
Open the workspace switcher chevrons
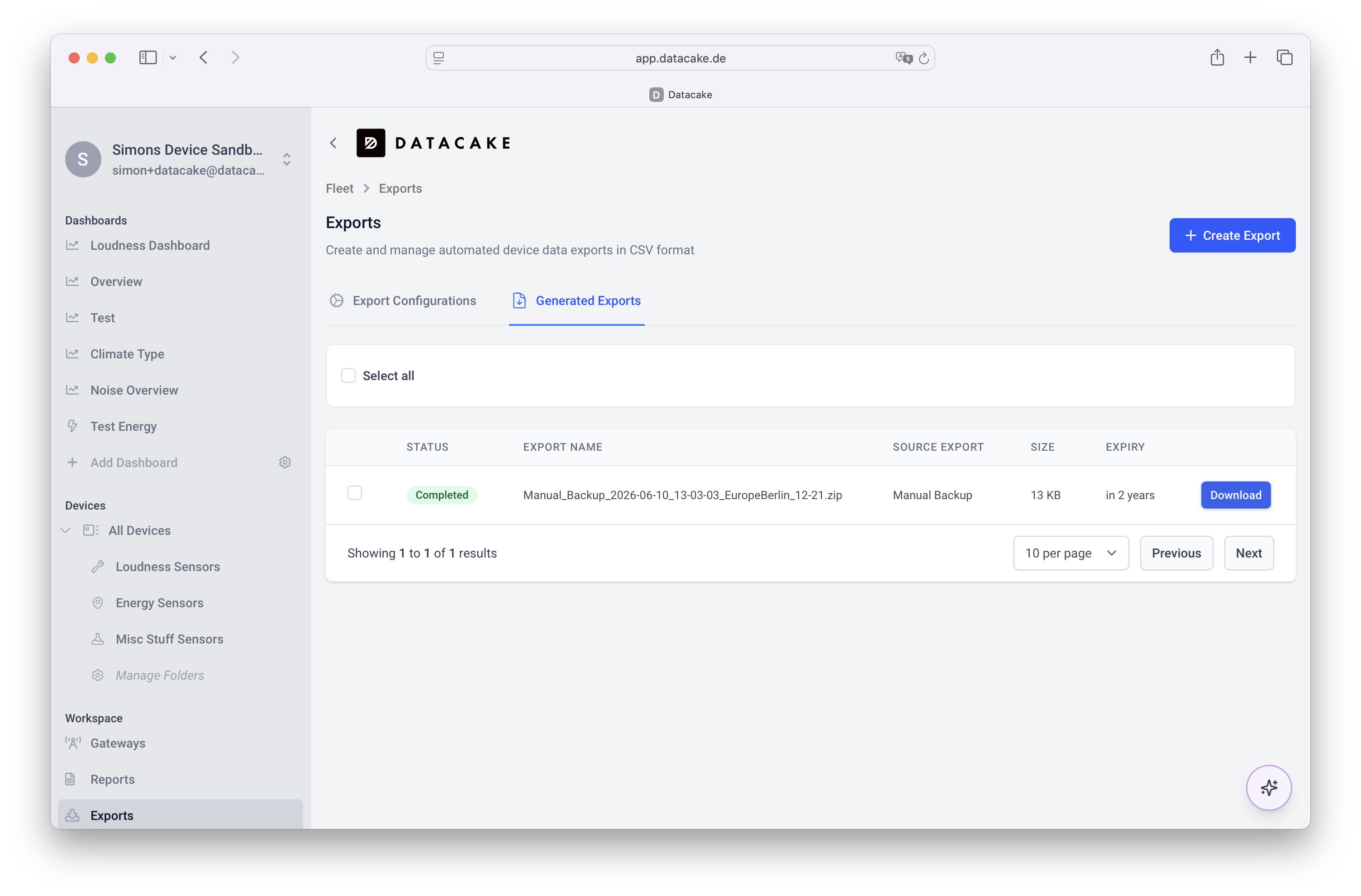tap(286, 159)
